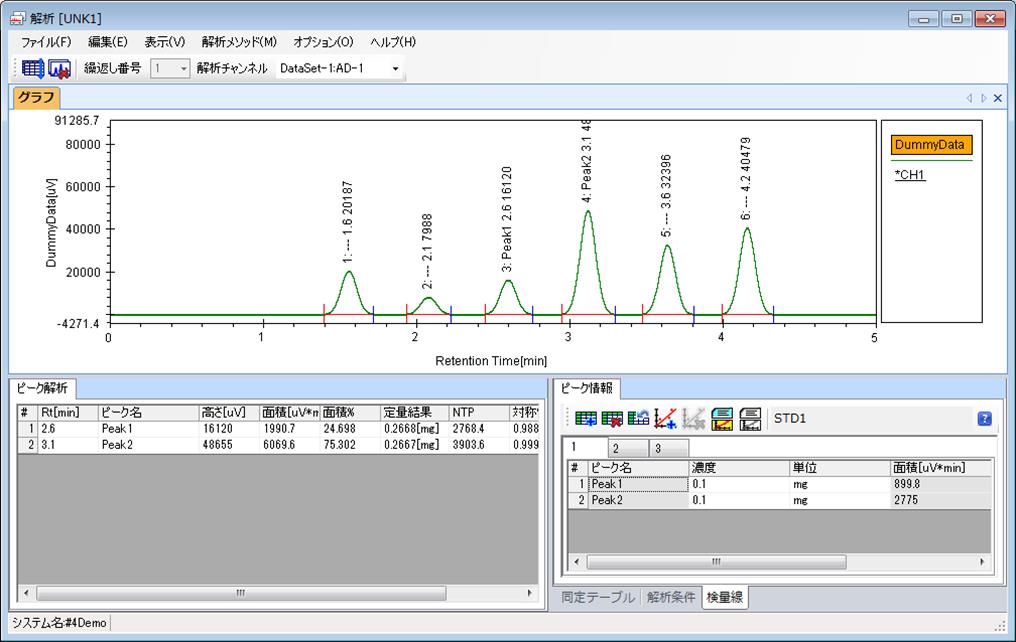Open the 解析メソッド(M) menu
The height and width of the screenshot is (642, 1016).
[238, 42]
